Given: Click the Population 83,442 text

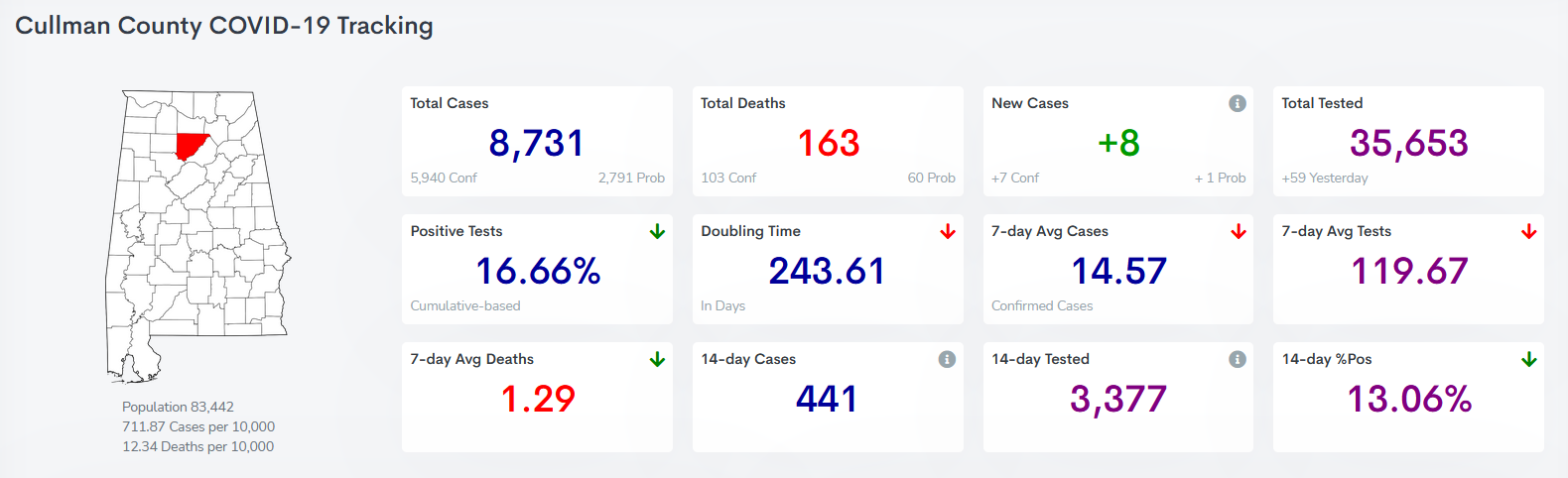Looking at the screenshot, I should tap(178, 407).
